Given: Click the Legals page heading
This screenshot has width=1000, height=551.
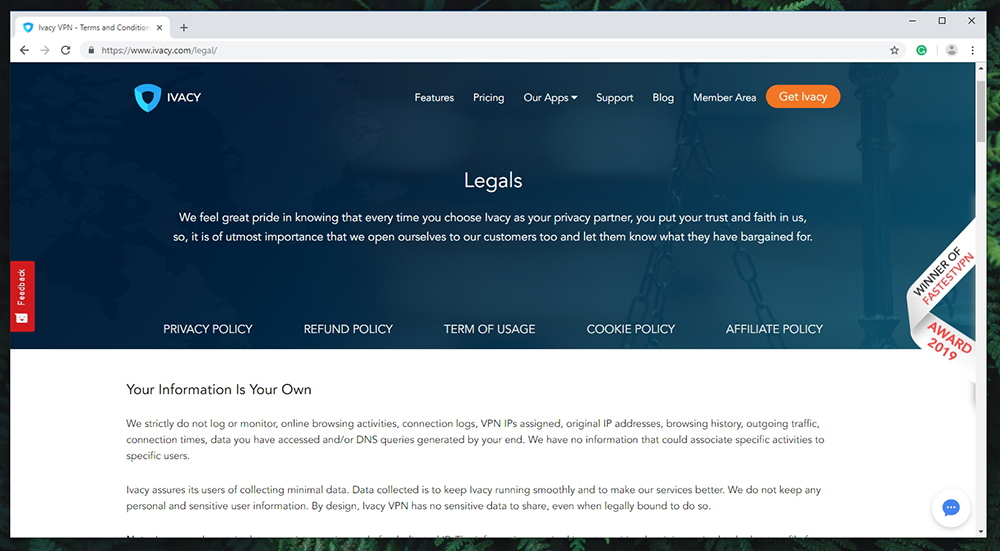Looking at the screenshot, I should click(x=493, y=180).
